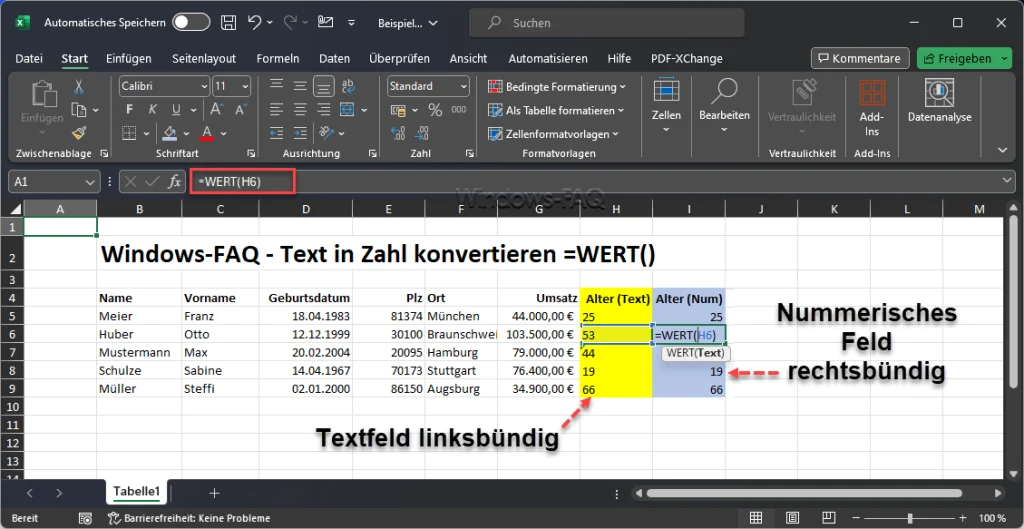
Task: Add a new sheet with plus icon
Action: point(214,493)
